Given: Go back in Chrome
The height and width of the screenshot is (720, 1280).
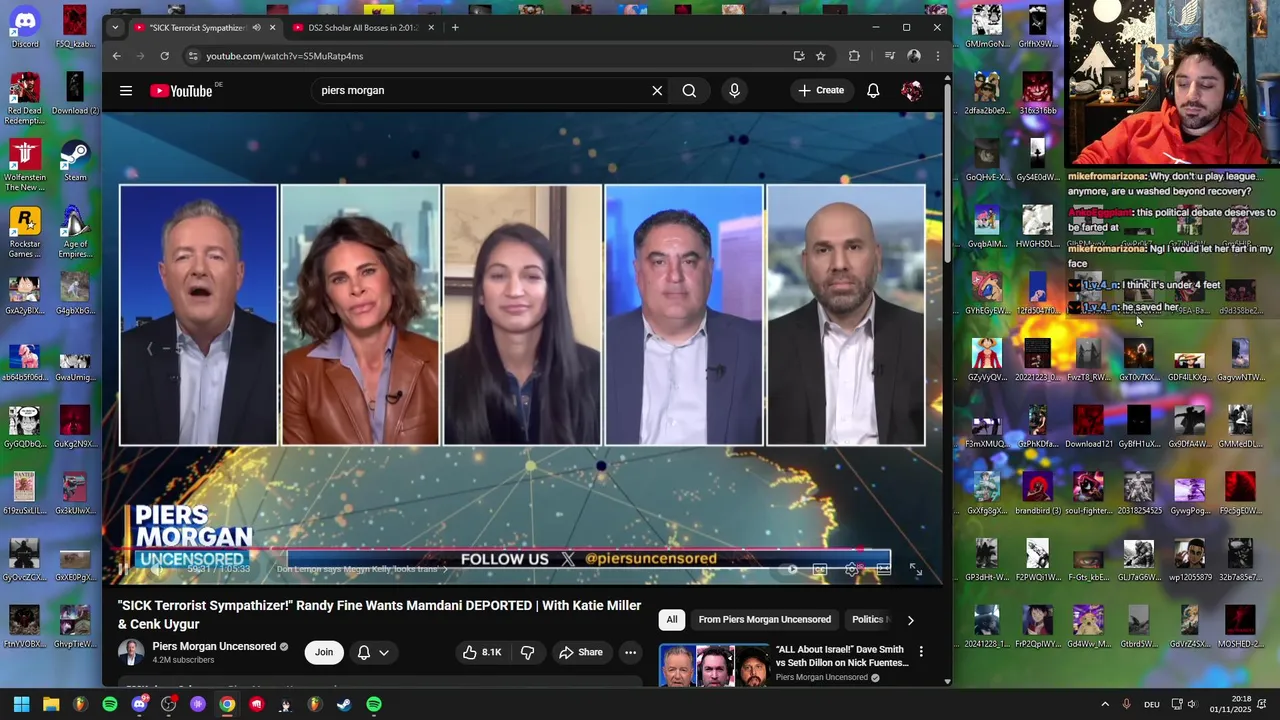Looking at the screenshot, I should [x=116, y=56].
